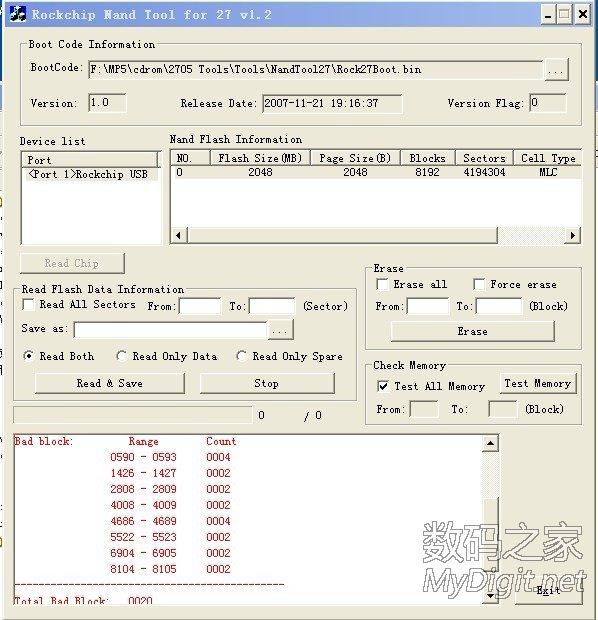Click the flash table horizontal scrollbar thumb

coord(343,235)
